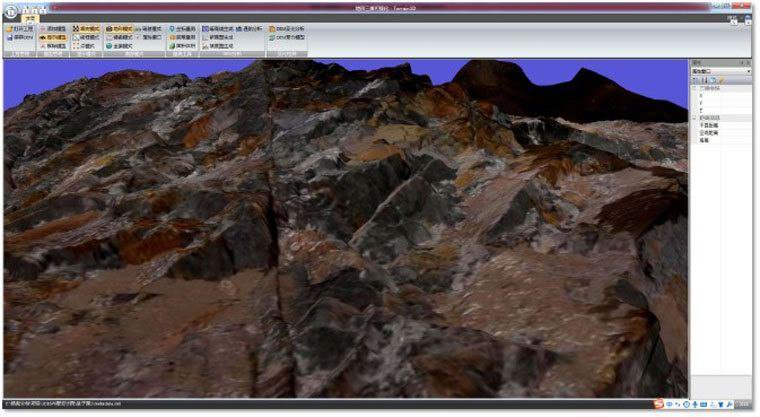Select the highlighted 填充模式 fill mode
Viewport: 760px width, 417px height.
86,29
